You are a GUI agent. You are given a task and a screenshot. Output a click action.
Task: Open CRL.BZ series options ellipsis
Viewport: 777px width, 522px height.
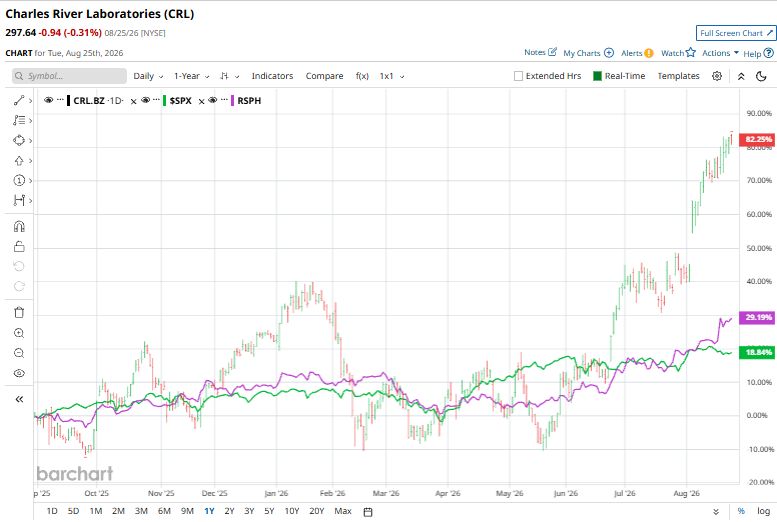coord(60,100)
